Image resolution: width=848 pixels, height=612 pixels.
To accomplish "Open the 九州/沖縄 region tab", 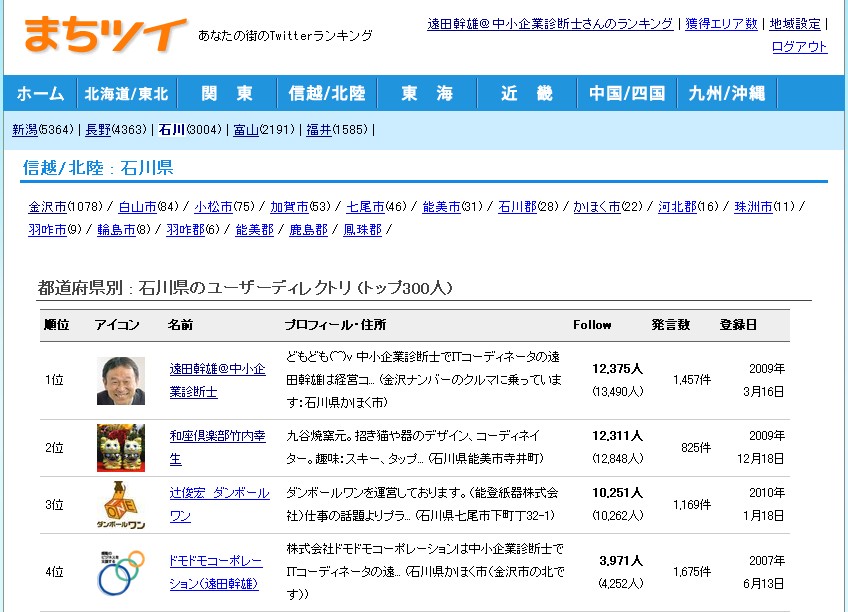I will click(727, 94).
